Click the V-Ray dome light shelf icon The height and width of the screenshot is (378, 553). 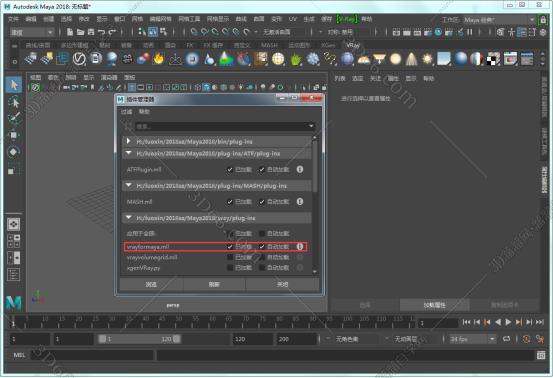click(364, 59)
